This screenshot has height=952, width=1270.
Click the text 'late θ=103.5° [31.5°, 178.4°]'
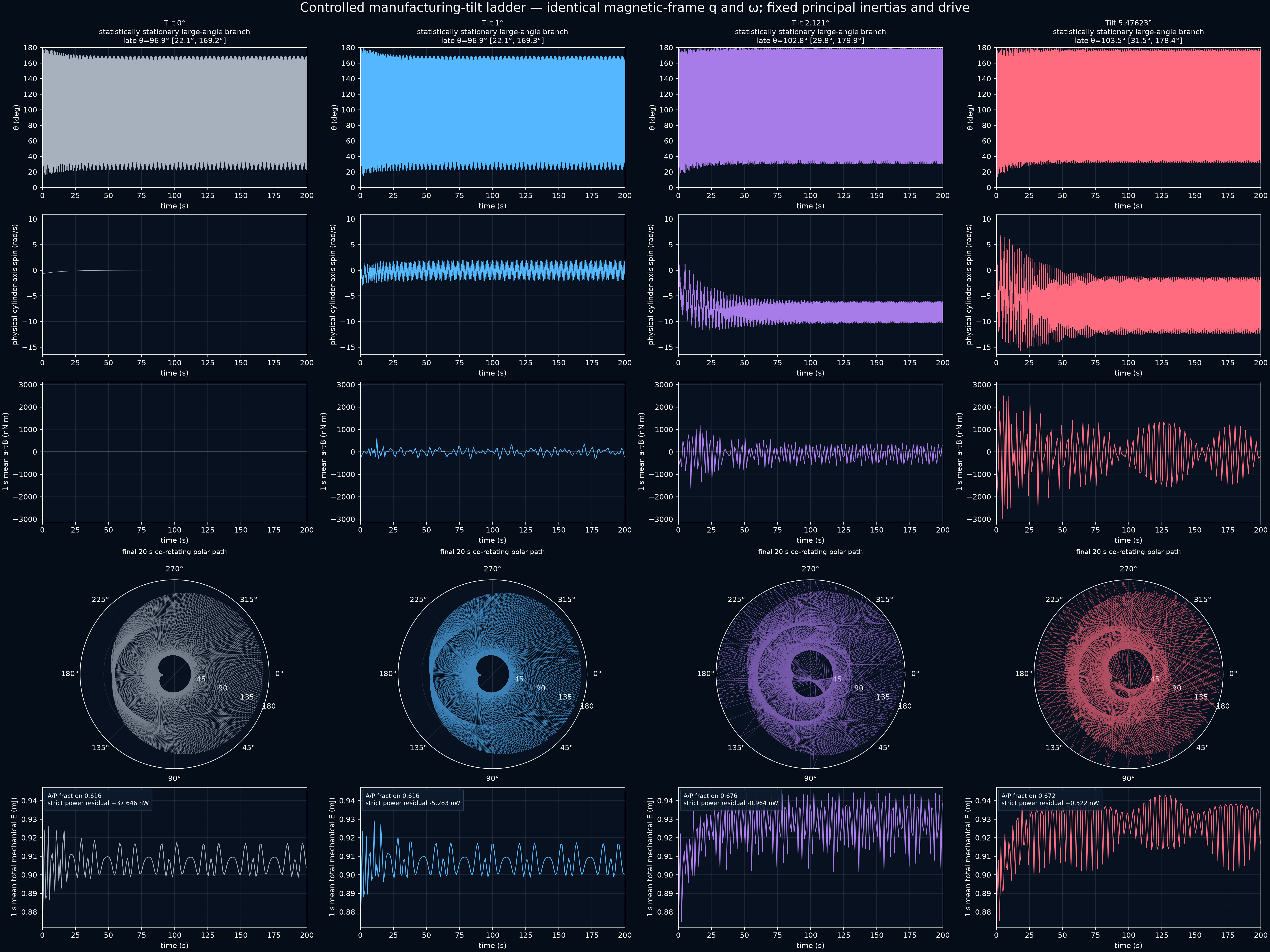[1128, 41]
